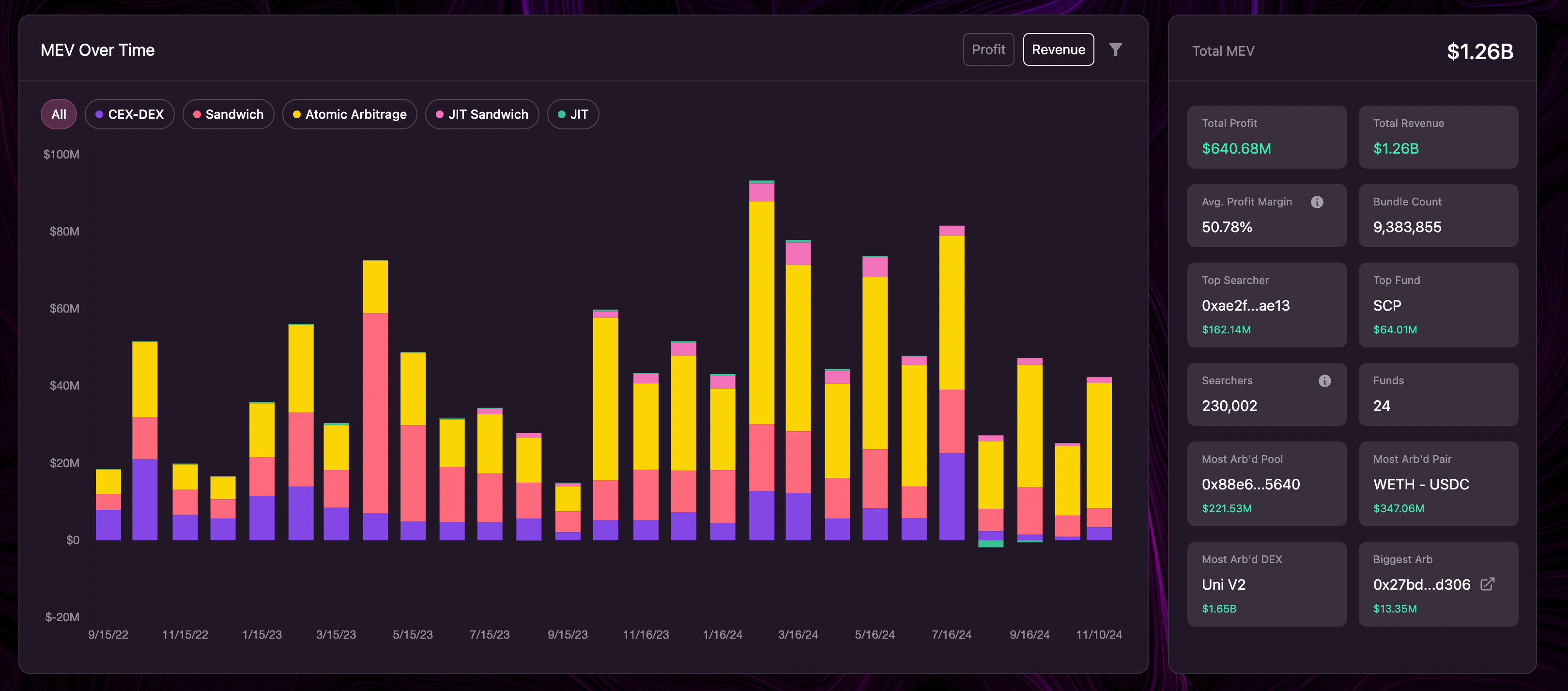This screenshot has width=1568, height=691.
Task: Toggle the Sandwich category filter
Action: pos(228,114)
